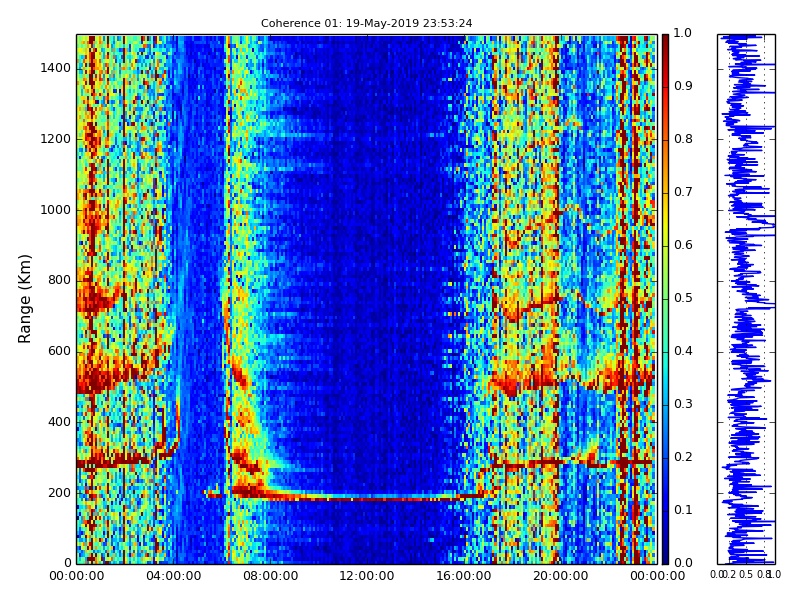Image resolution: width=800 pixels, height=600 pixels.
Task: Click the 1200 range tick label
Action: coord(56,139)
